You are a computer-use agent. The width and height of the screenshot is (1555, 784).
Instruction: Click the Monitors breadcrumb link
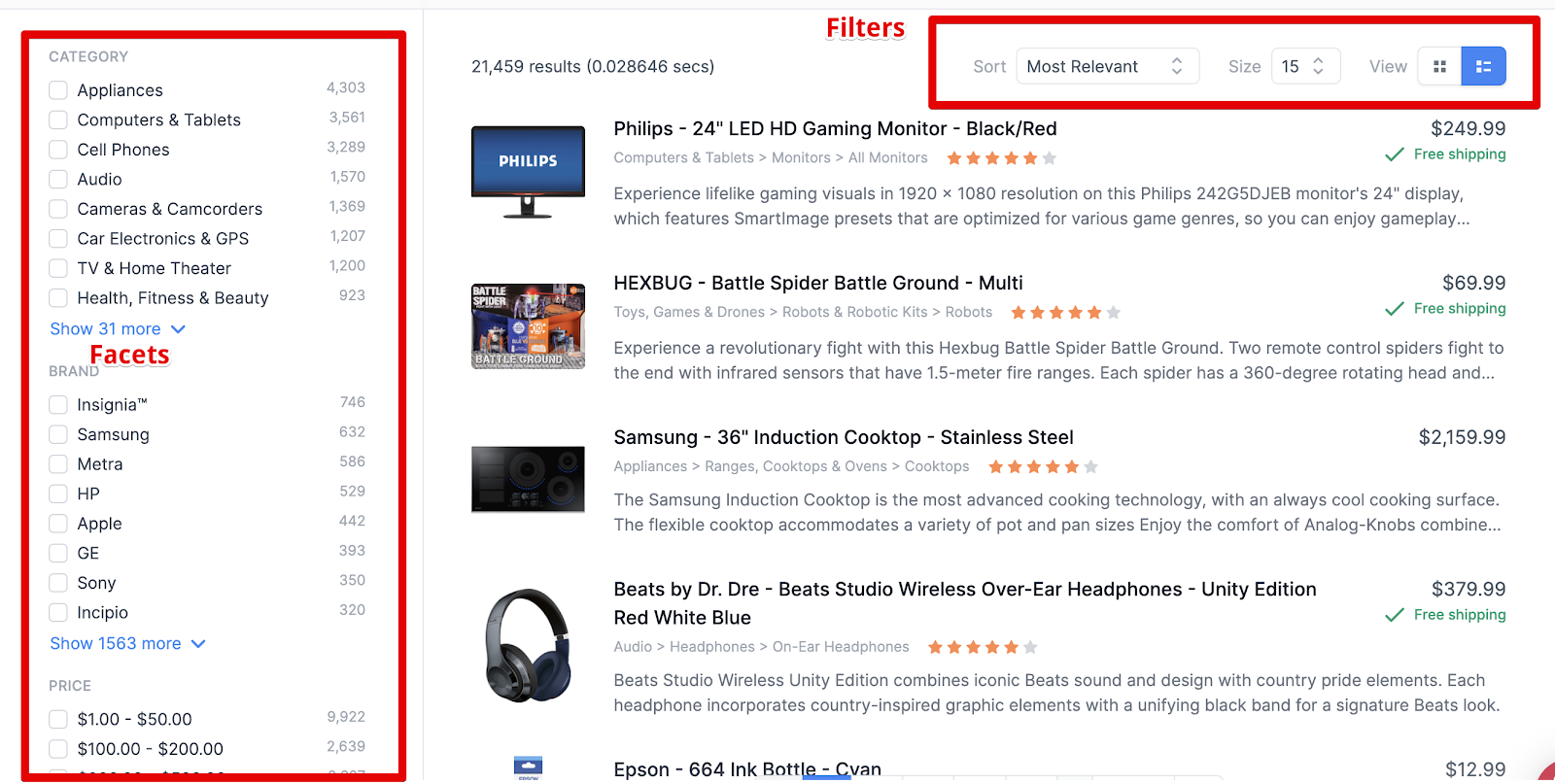point(801,158)
